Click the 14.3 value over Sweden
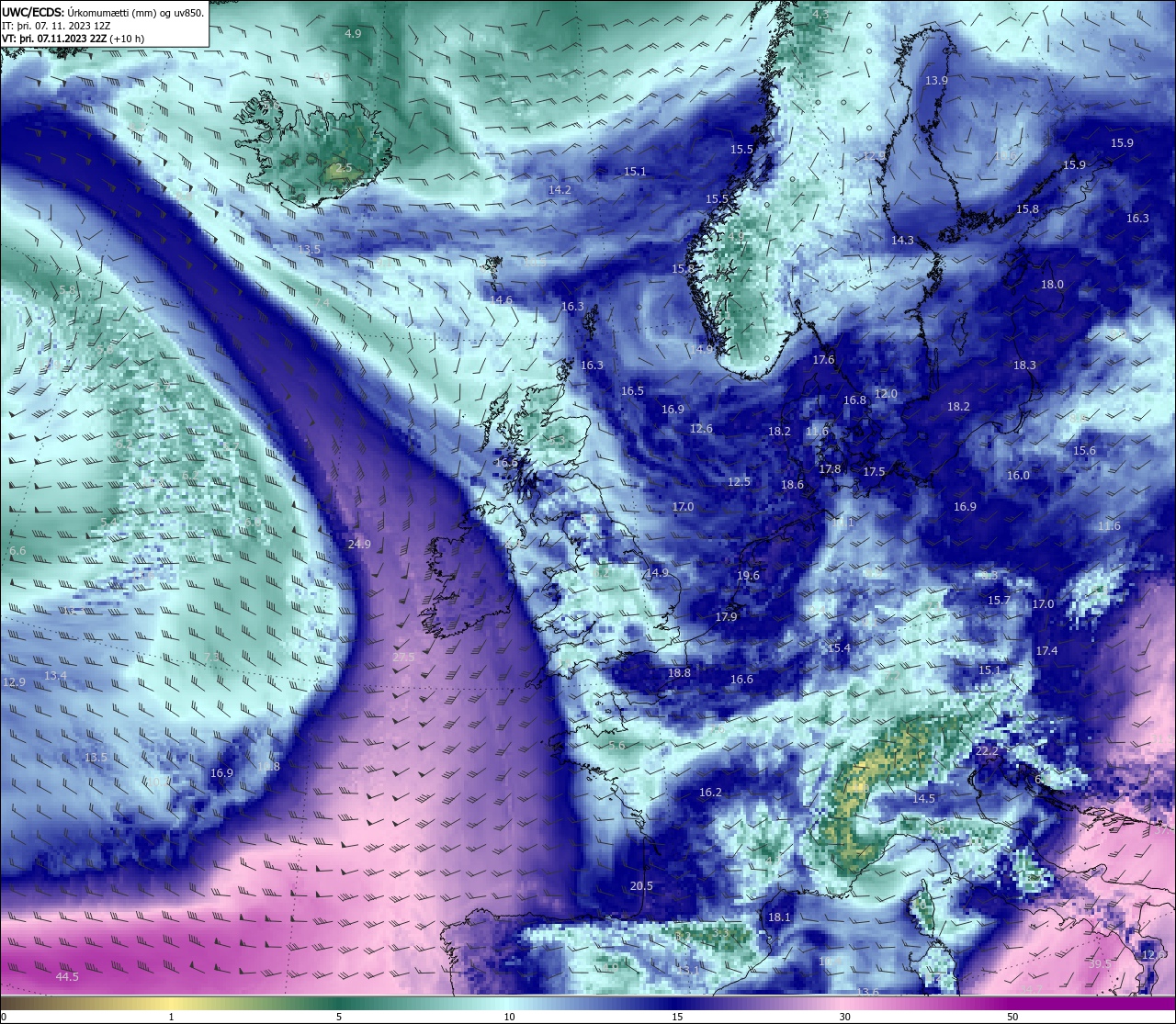The height and width of the screenshot is (1024, 1176). pos(902,241)
